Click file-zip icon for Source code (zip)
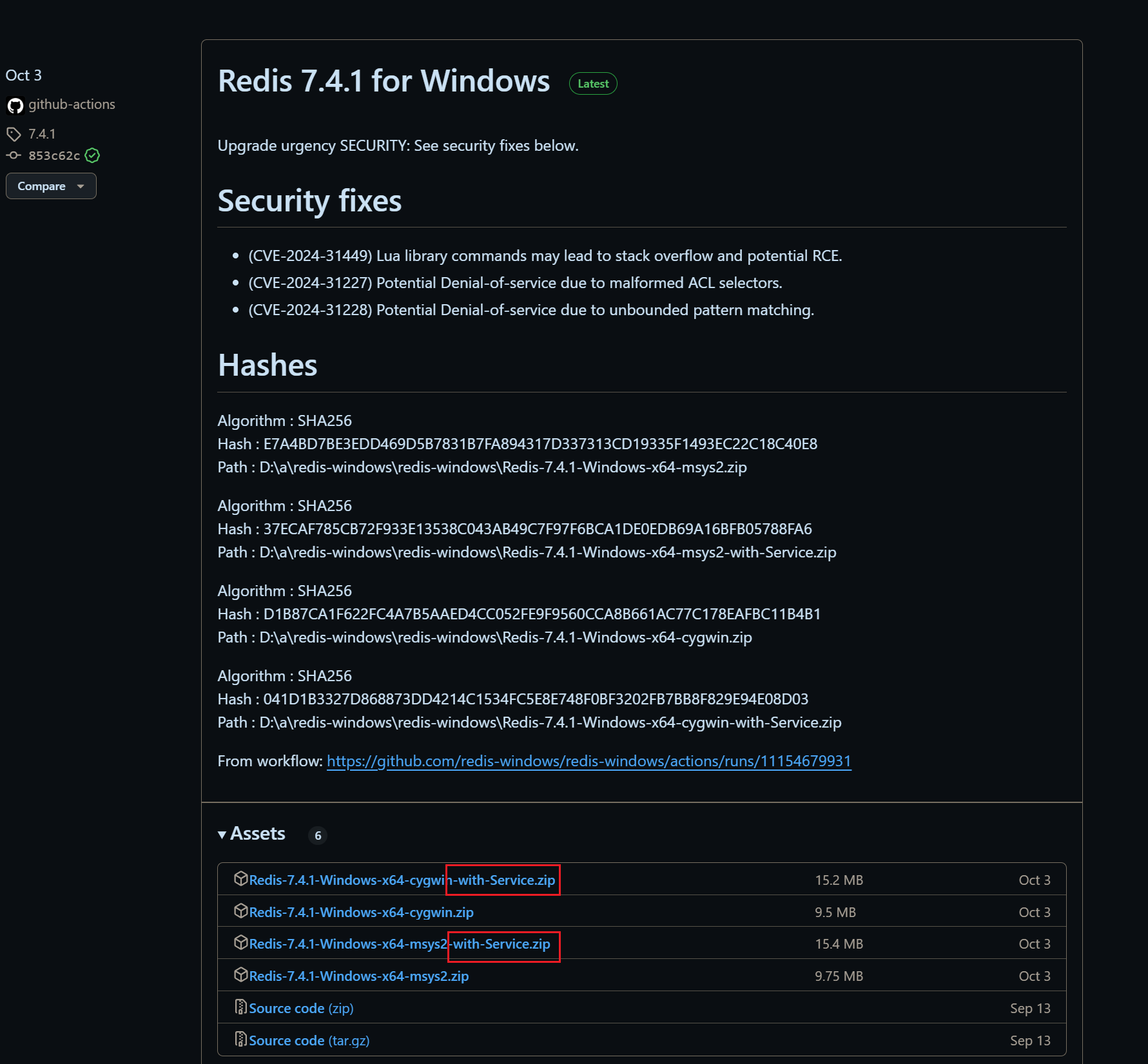 point(241,1007)
